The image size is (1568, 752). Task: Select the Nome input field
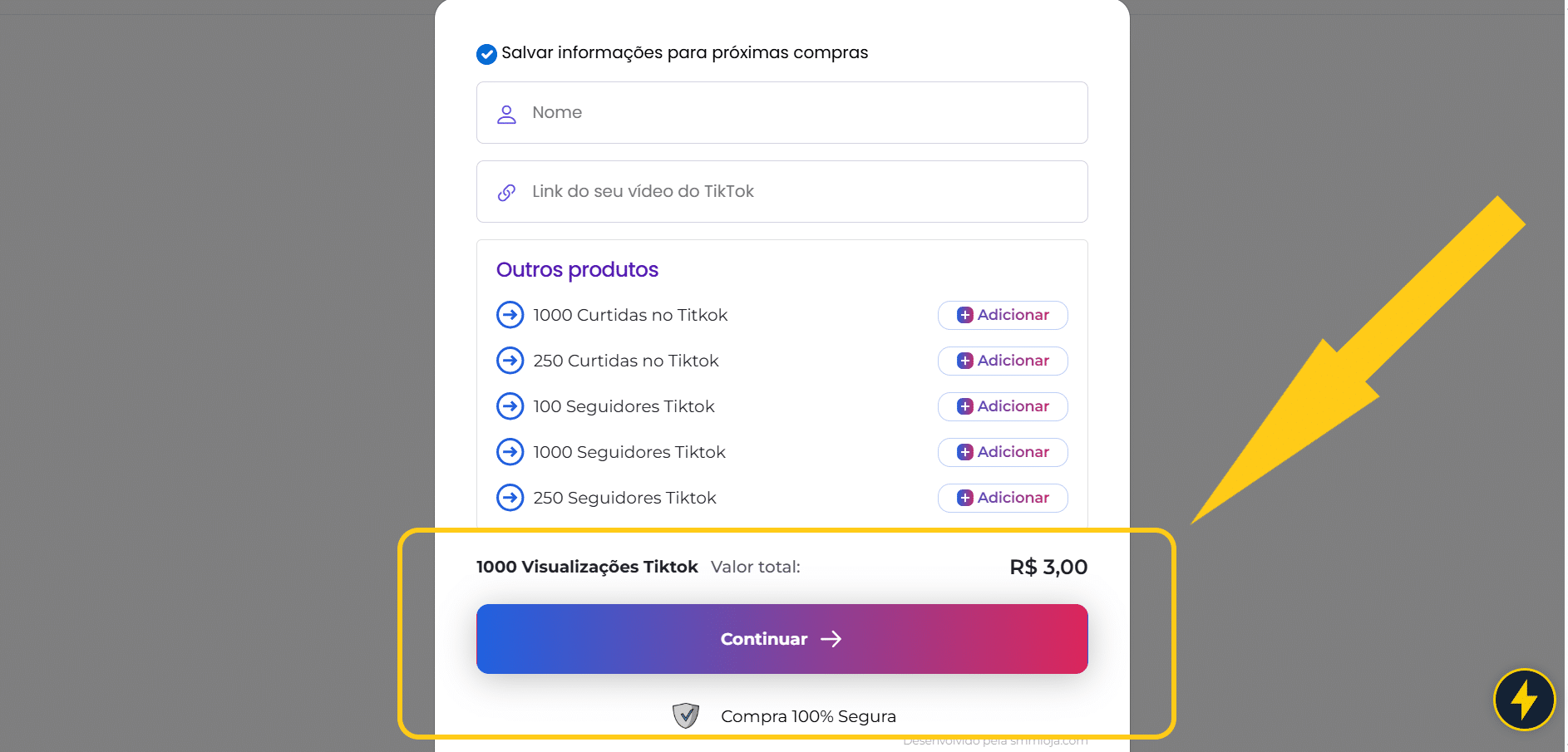point(782,112)
